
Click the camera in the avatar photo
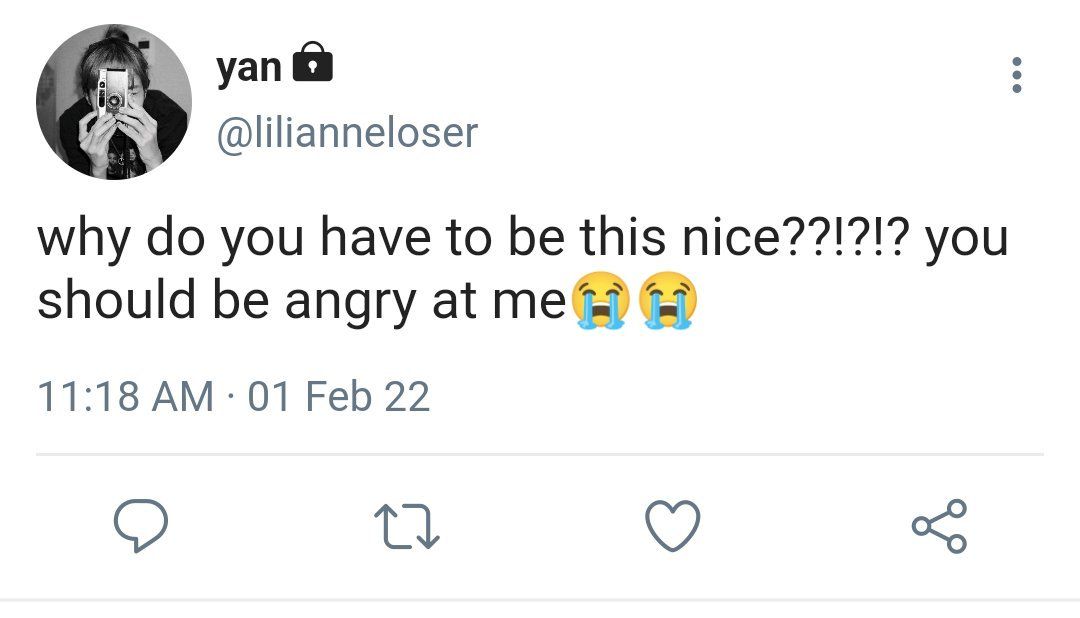point(112,92)
